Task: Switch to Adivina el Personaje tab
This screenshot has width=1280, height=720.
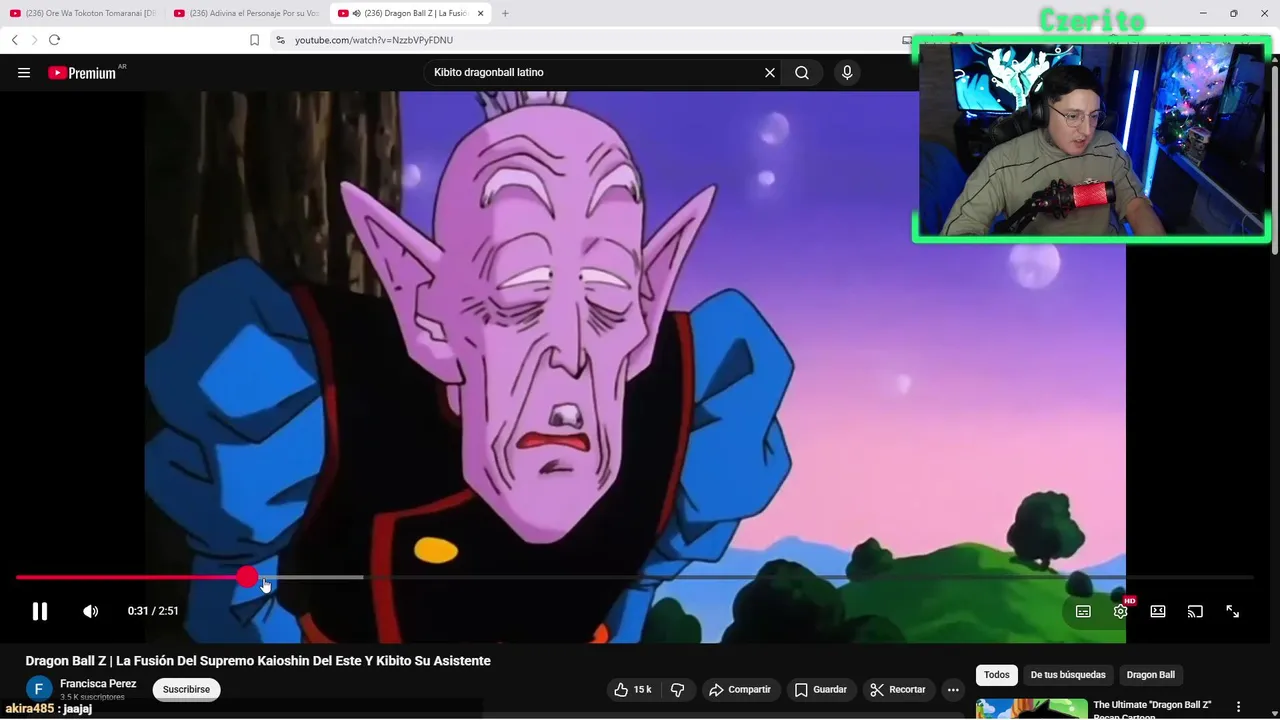Action: coord(247,13)
